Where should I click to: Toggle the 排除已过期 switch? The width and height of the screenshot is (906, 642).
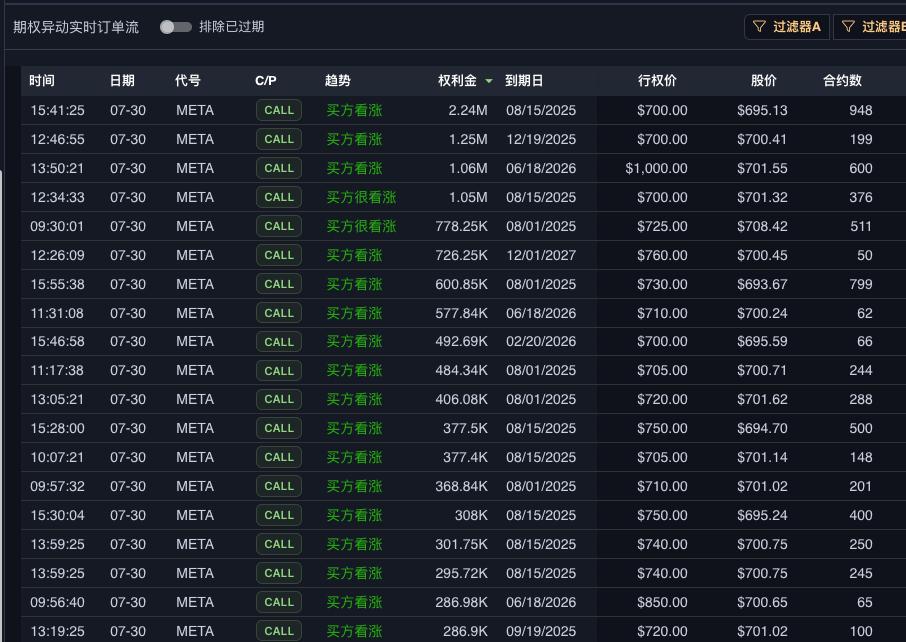coord(175,27)
